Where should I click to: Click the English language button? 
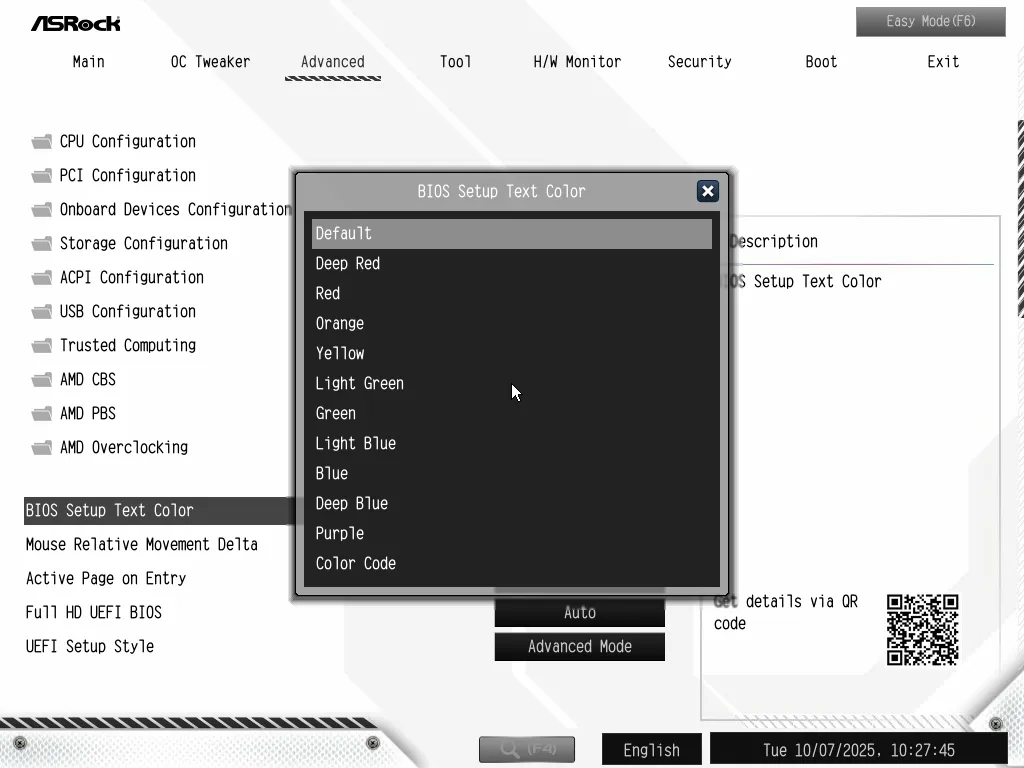(x=651, y=750)
